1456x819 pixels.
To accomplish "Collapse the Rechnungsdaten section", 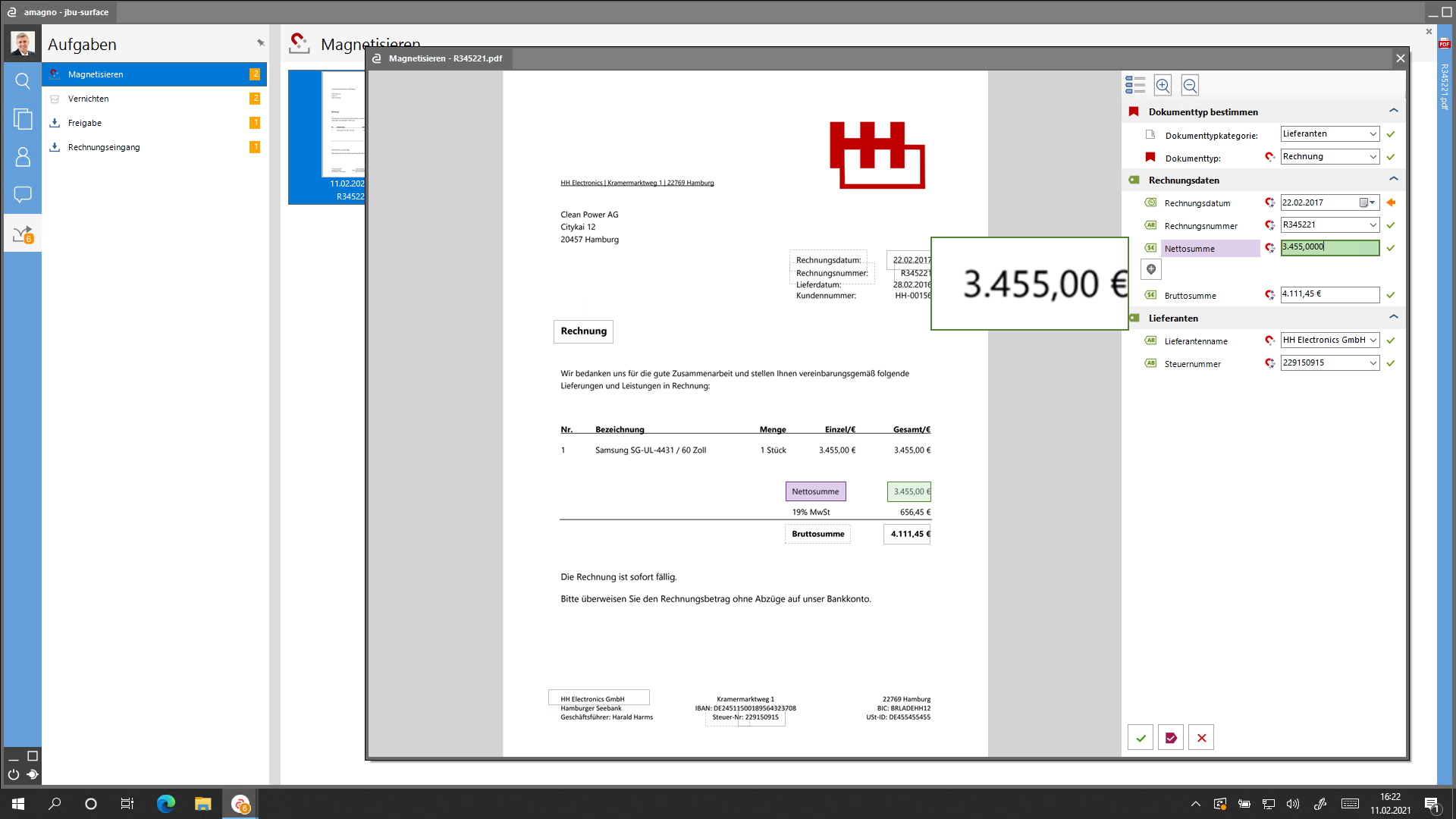I will click(1393, 179).
